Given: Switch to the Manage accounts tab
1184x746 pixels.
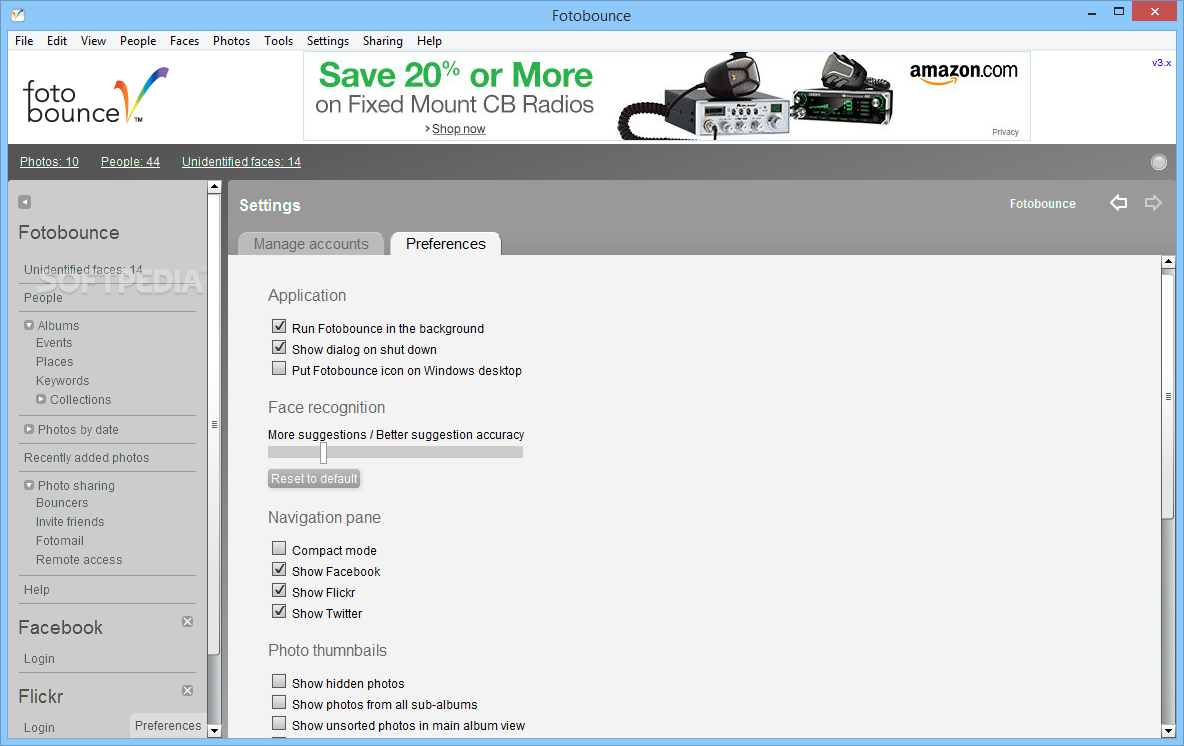Looking at the screenshot, I should point(311,244).
